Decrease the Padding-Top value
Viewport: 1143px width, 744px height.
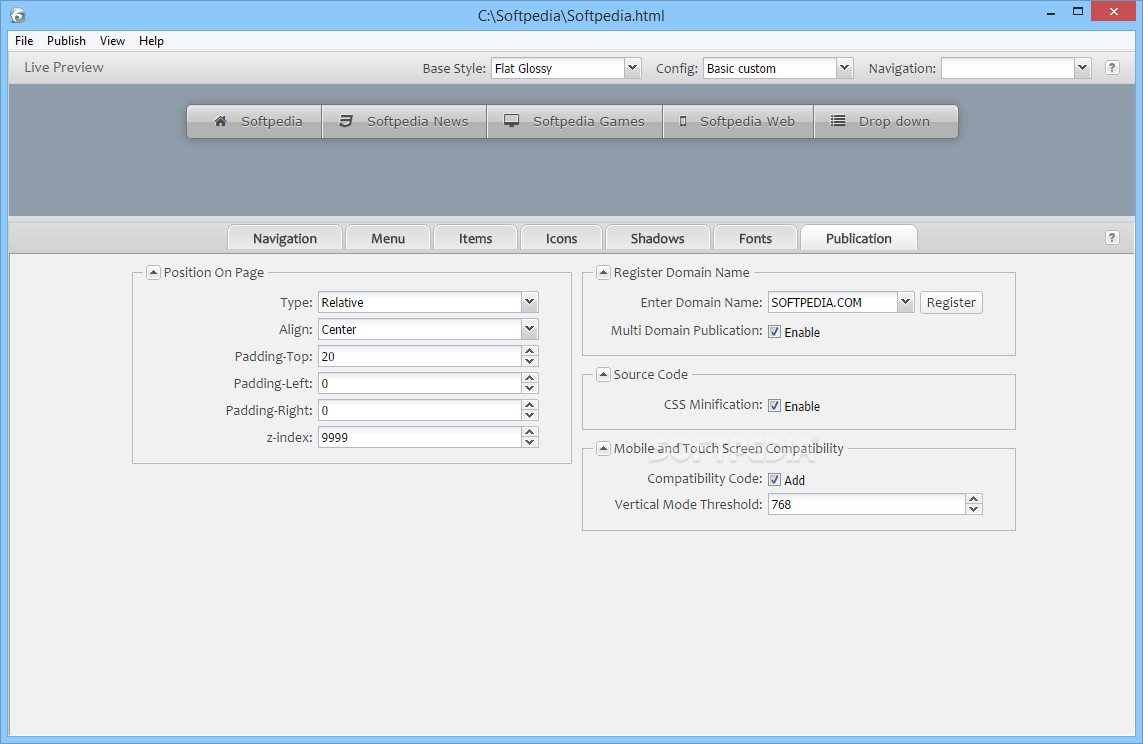[530, 361]
